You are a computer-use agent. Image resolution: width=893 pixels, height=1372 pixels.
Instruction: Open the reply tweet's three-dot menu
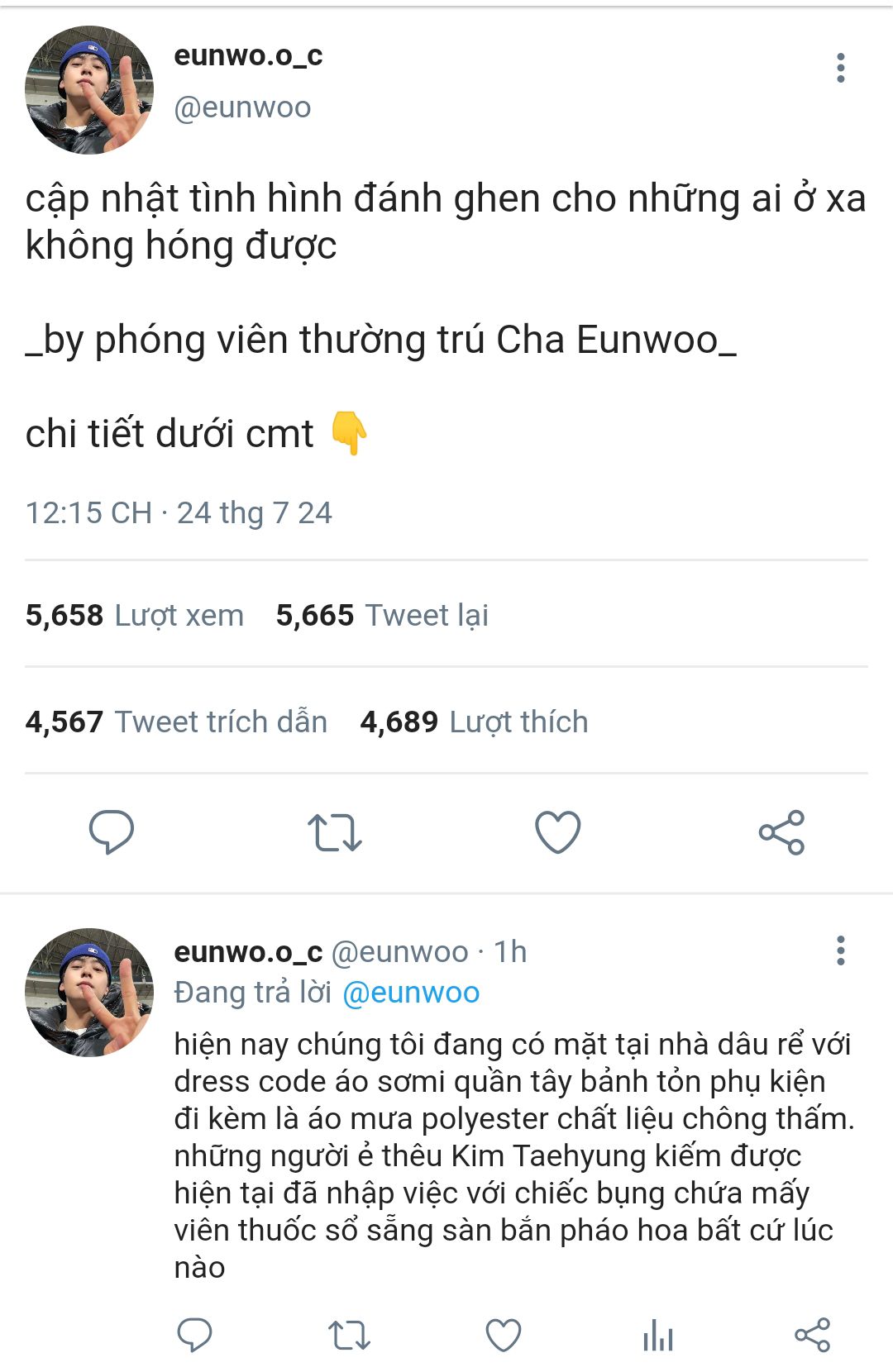pyautogui.click(x=840, y=950)
